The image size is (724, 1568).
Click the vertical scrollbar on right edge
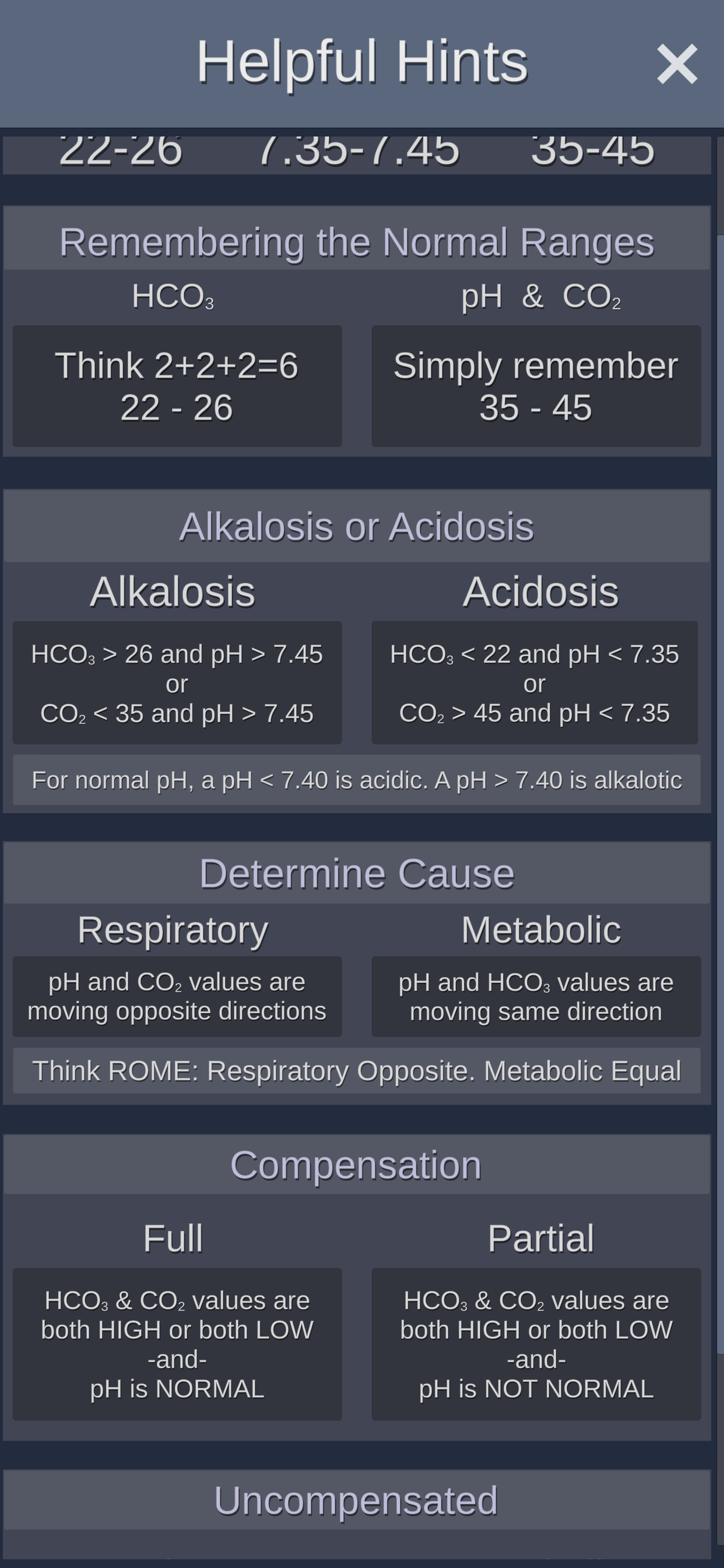pyautogui.click(x=721, y=792)
